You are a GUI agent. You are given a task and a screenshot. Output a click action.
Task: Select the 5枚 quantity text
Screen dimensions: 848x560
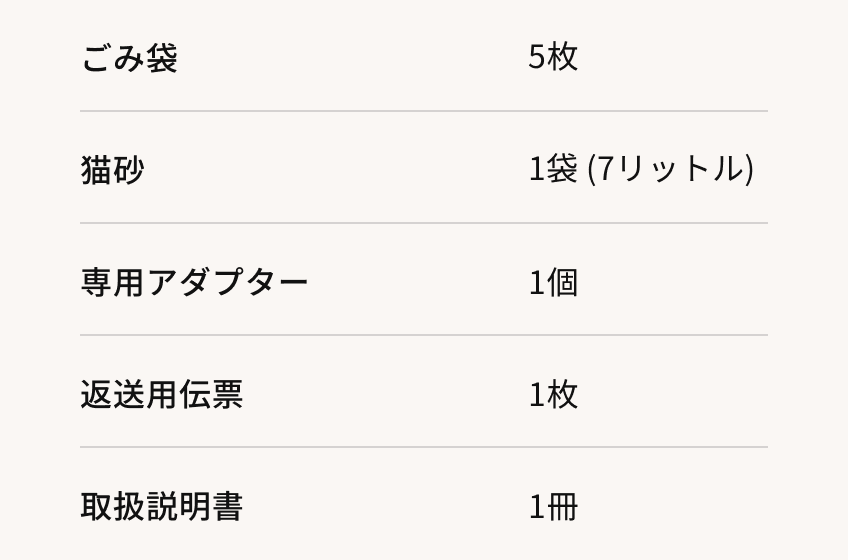click(x=553, y=57)
